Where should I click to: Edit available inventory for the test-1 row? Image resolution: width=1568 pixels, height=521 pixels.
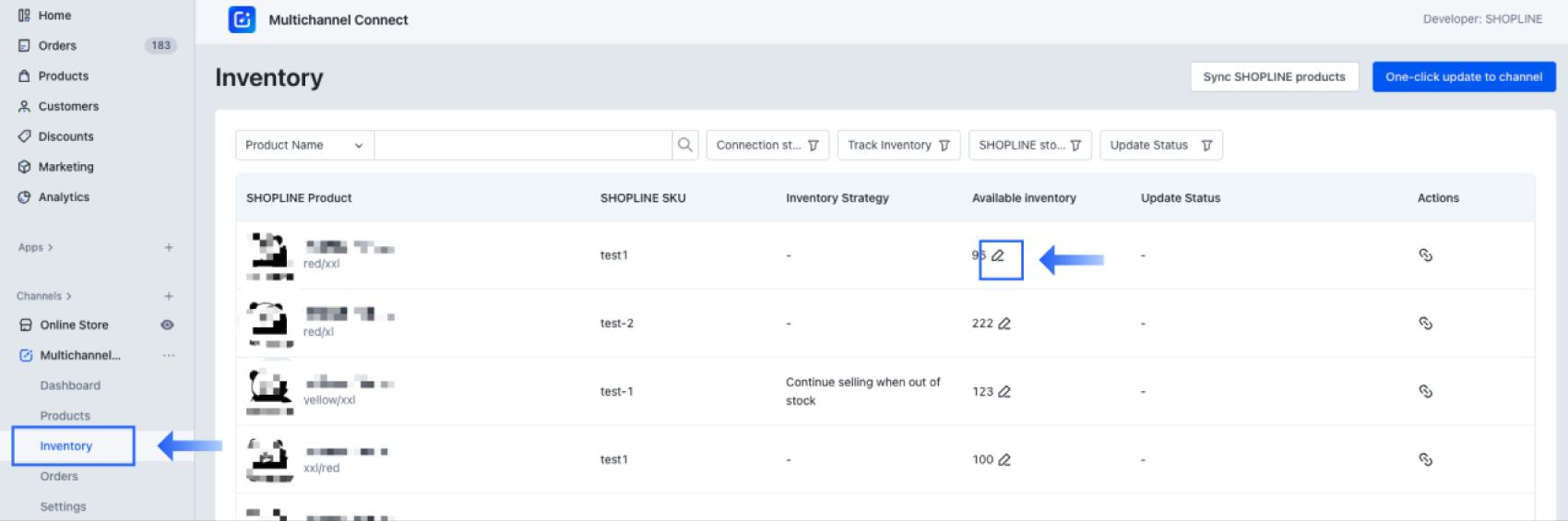(x=1004, y=392)
